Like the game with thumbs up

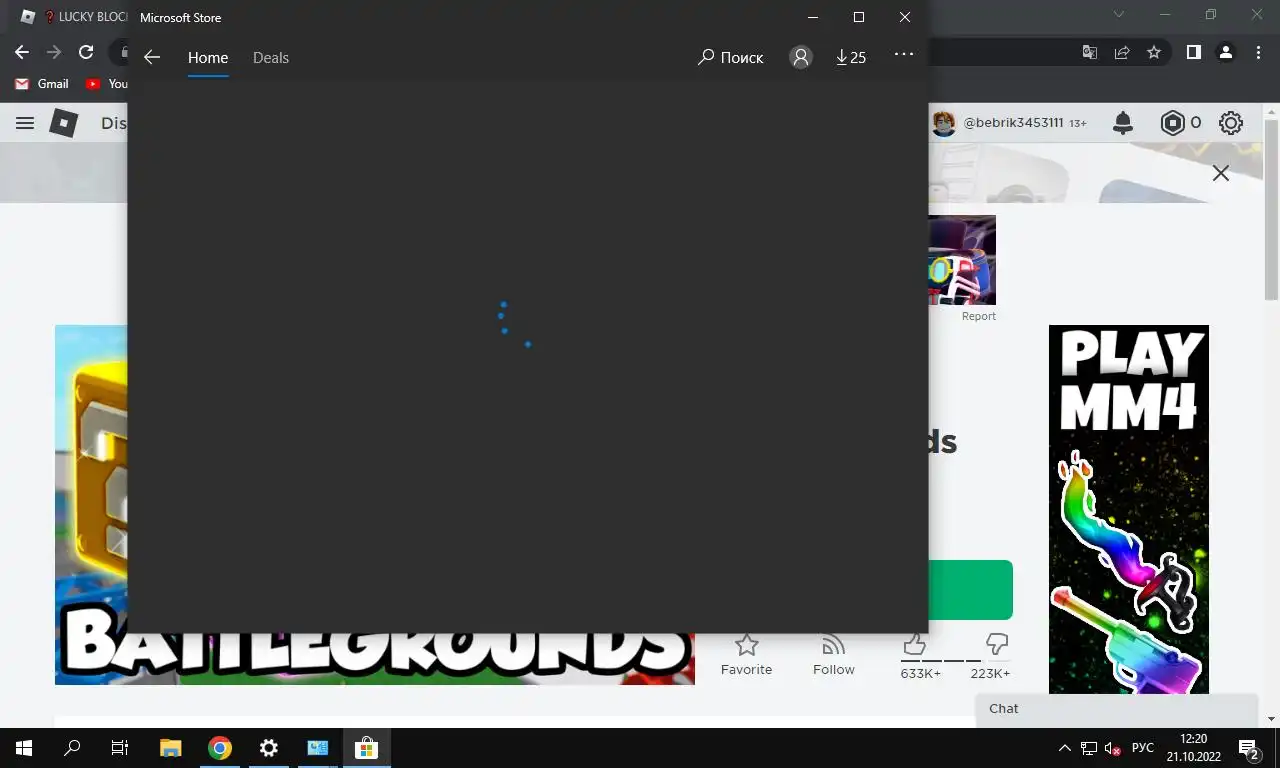(914, 643)
